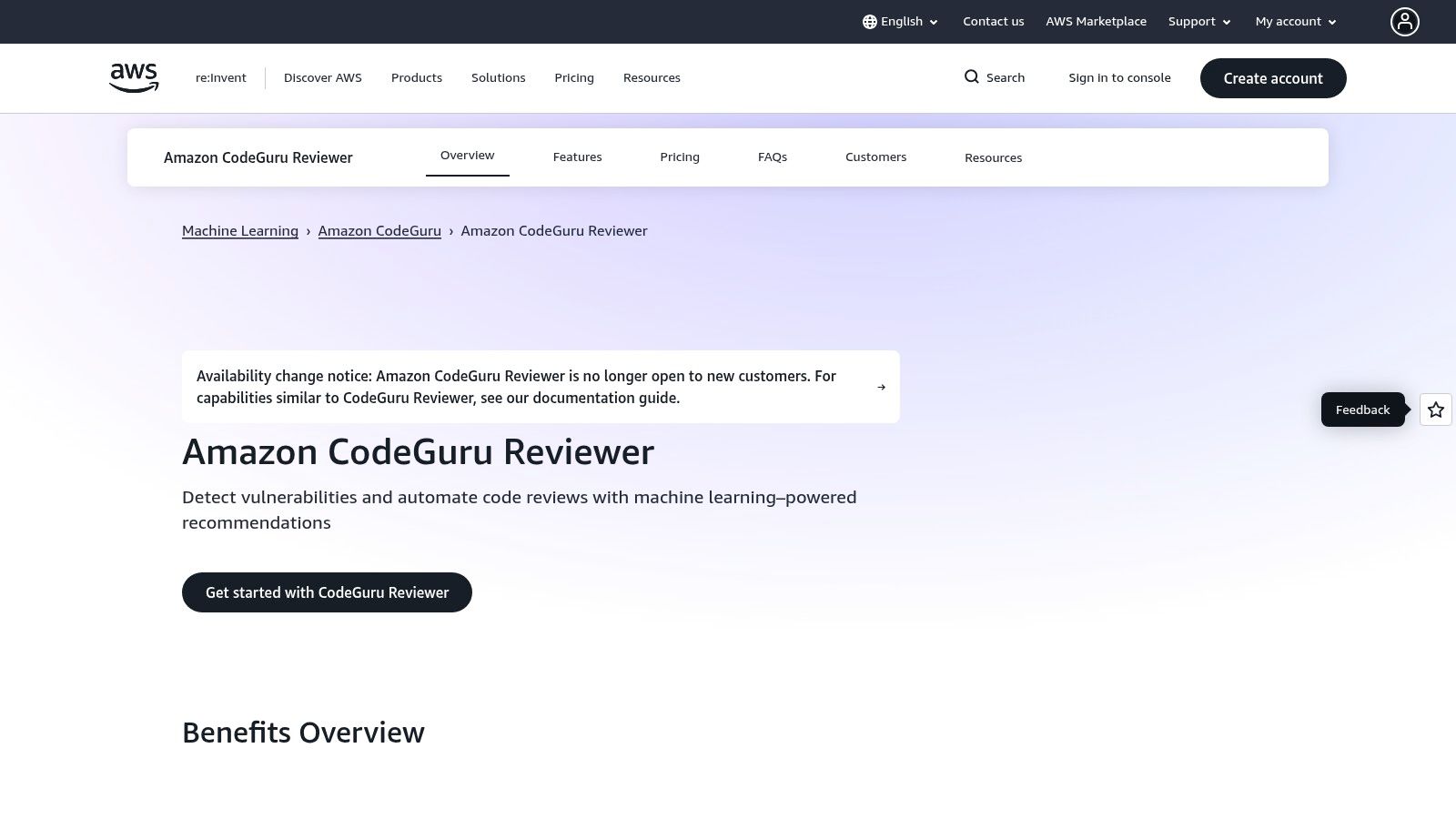Open the Feedback panel

tap(1362, 409)
